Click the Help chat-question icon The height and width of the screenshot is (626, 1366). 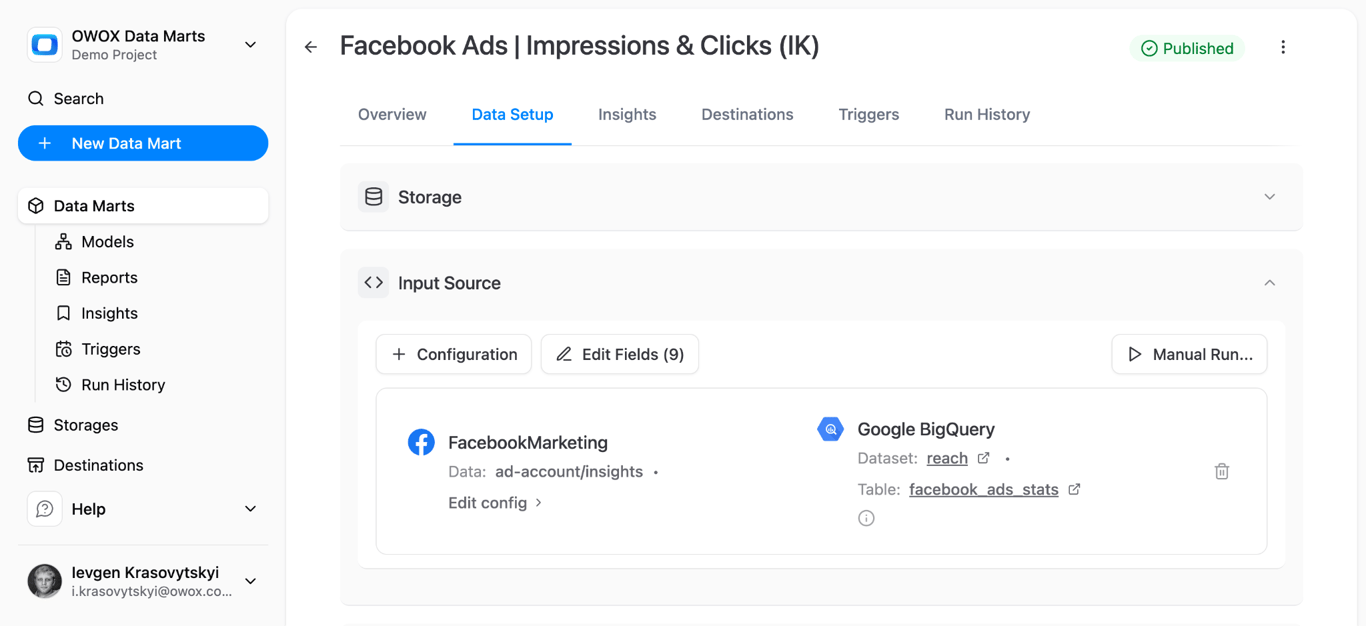(x=44, y=509)
